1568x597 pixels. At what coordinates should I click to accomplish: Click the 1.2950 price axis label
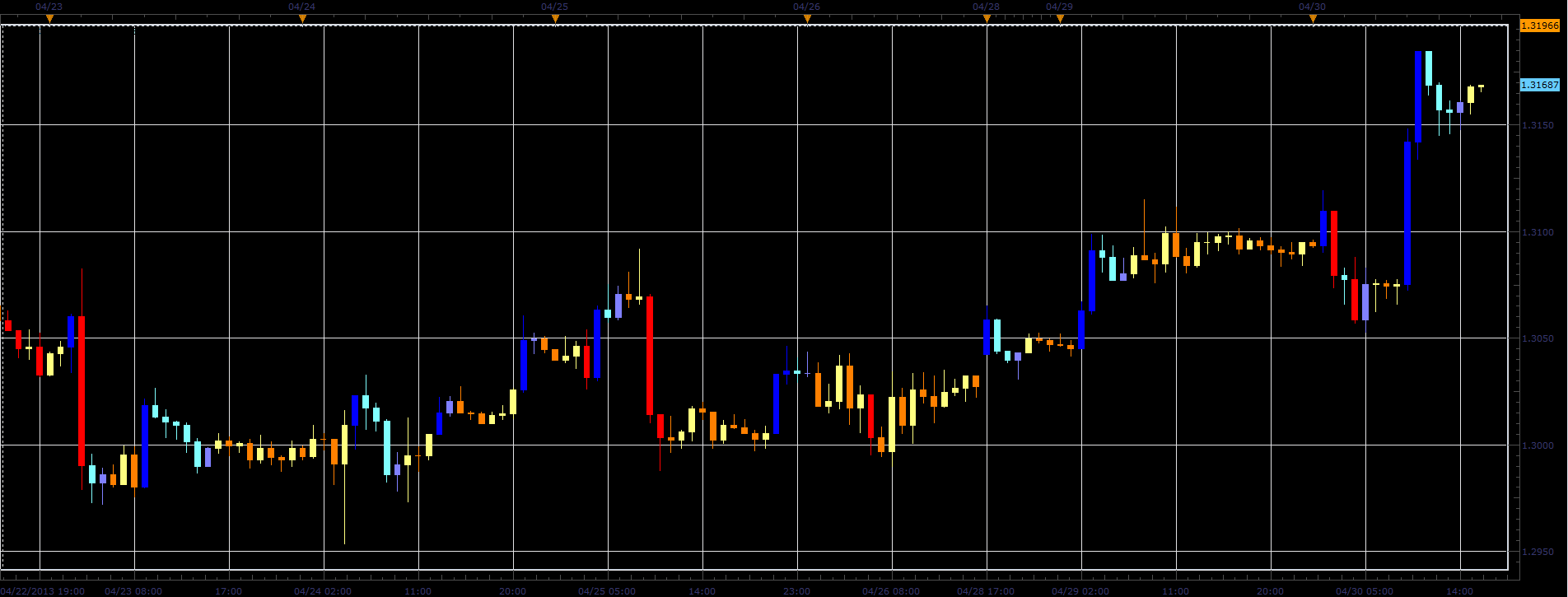pyautogui.click(x=1538, y=553)
